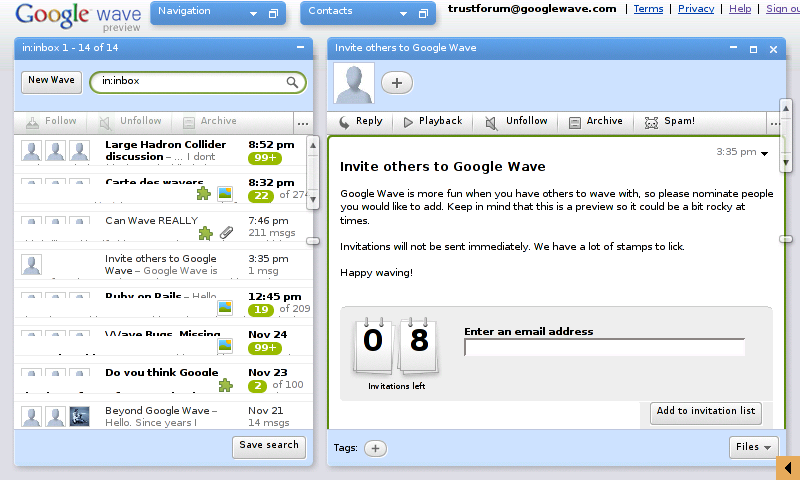Click the puzzle gadget icon on Can Wave REALLY
The height and width of the screenshot is (480, 800).
point(205,233)
